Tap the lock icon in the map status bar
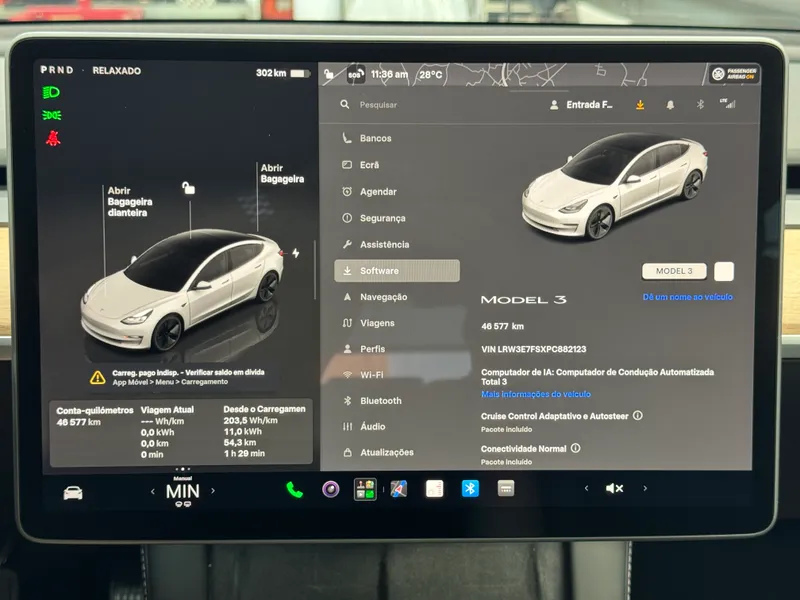Image resolution: width=800 pixels, height=600 pixels. click(x=329, y=74)
